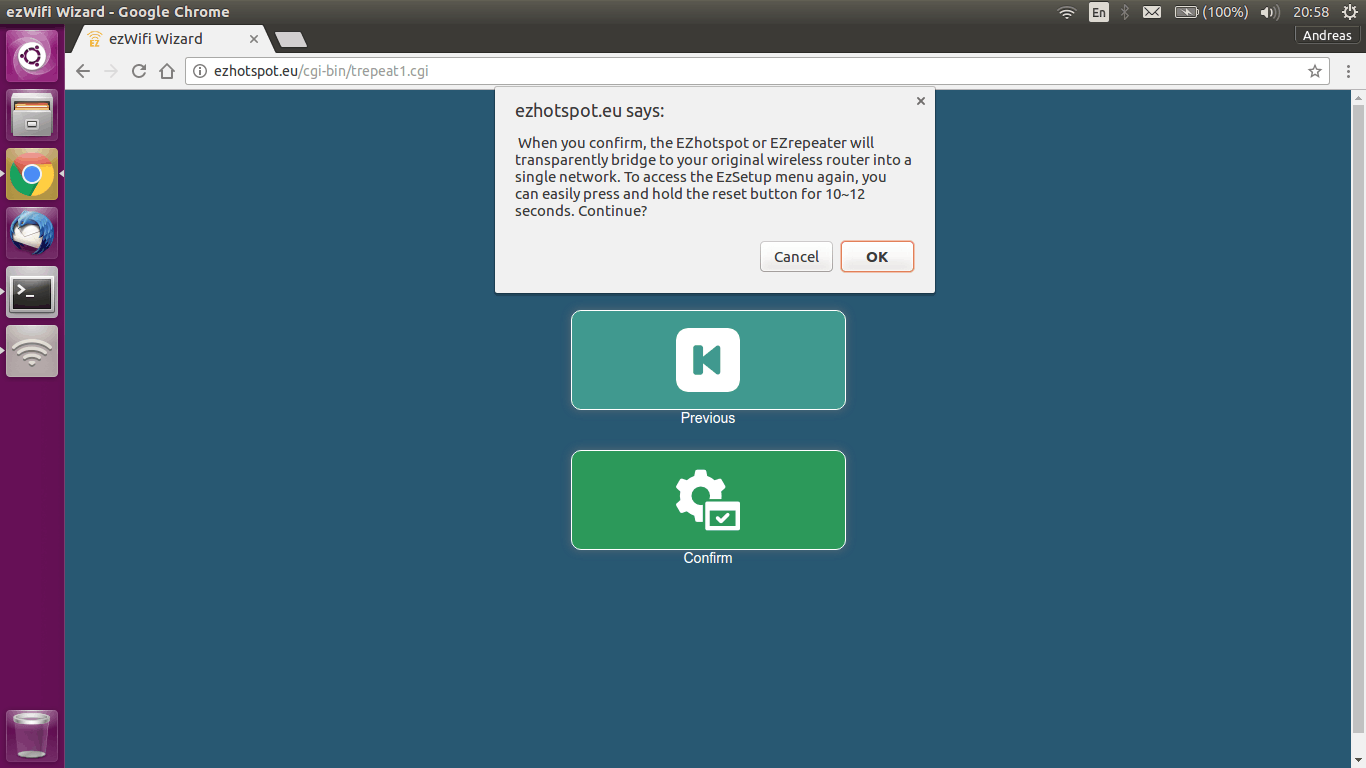Viewport: 1366px width, 768px height.
Task: Dismiss the dialog with the X
Action: 921,101
